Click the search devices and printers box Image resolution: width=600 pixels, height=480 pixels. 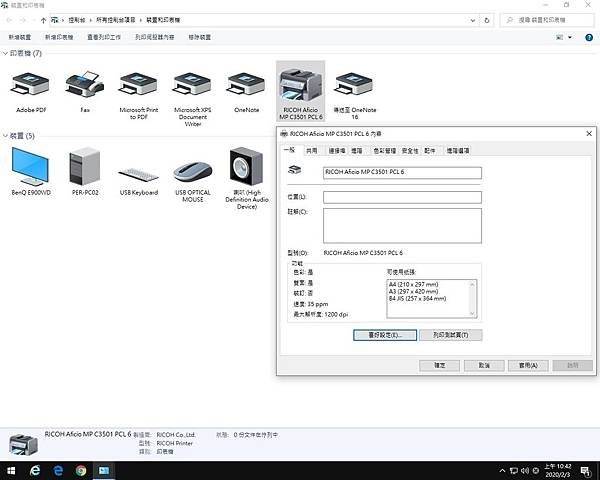click(547, 20)
